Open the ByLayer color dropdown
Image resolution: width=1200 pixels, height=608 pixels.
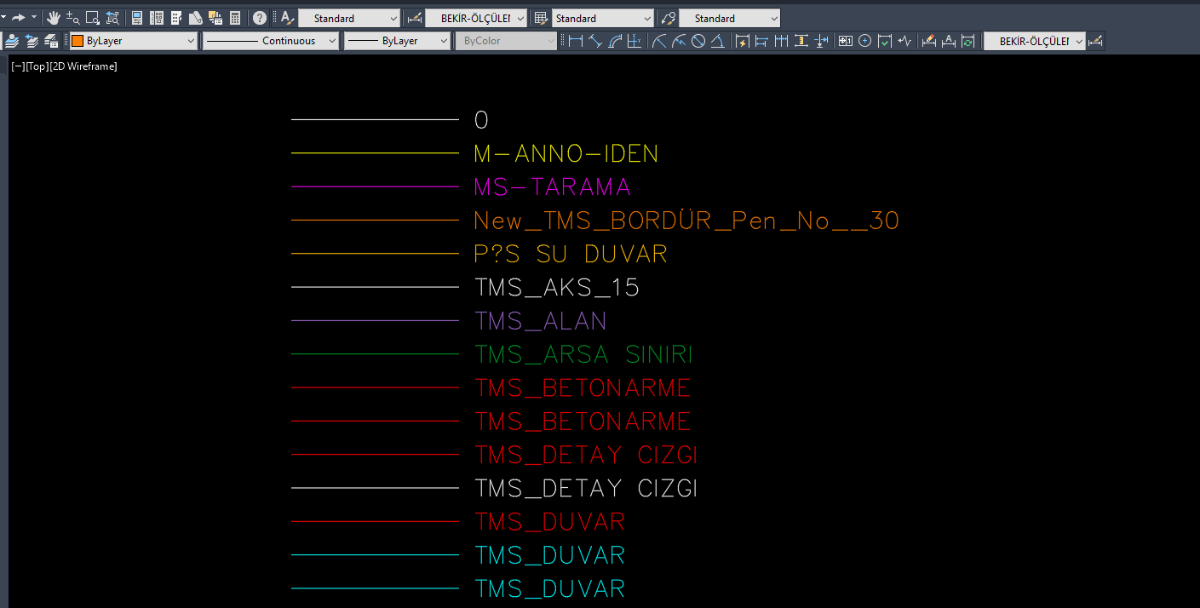click(x=134, y=41)
